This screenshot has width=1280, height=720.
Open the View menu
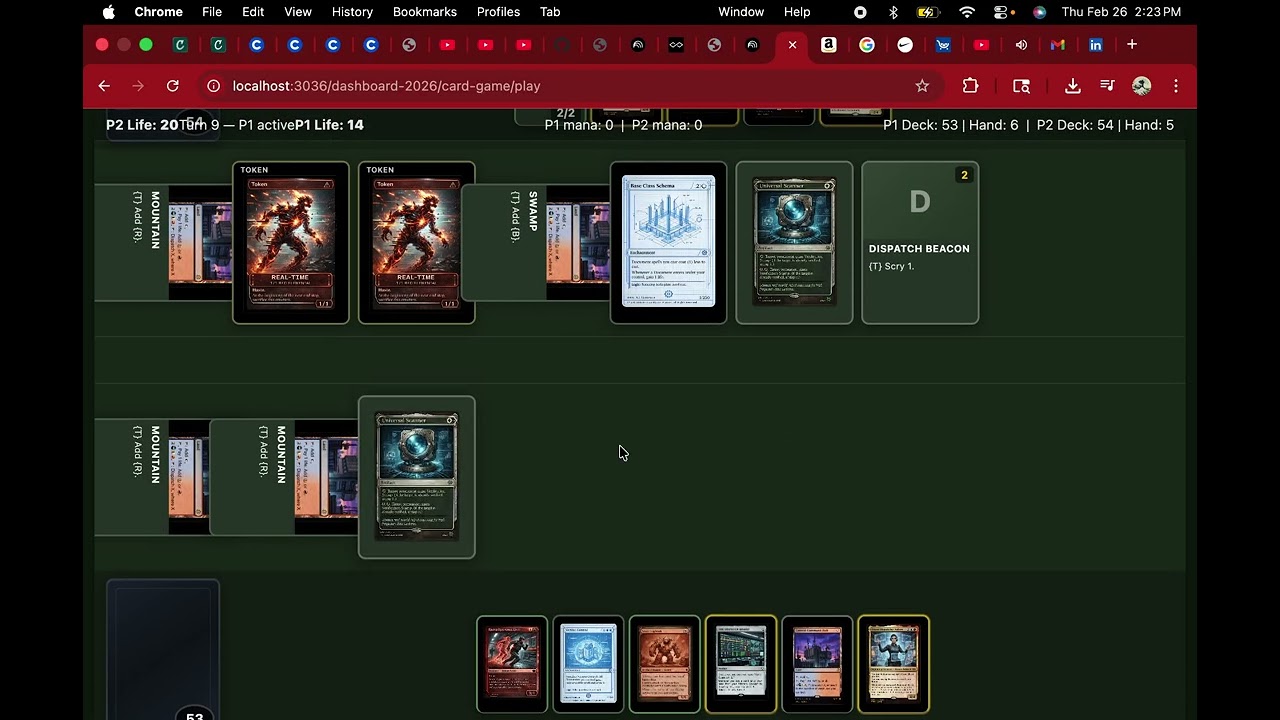point(298,12)
